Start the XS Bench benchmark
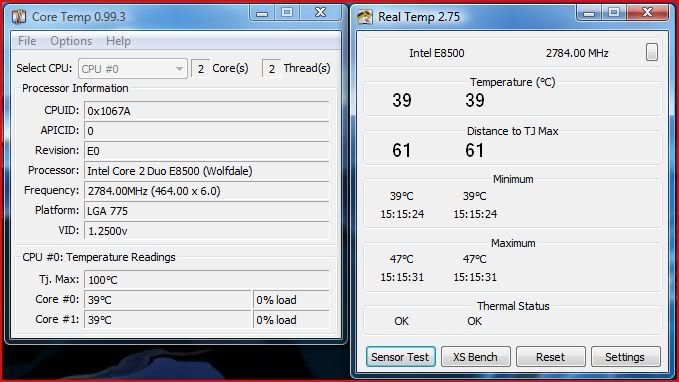The width and height of the screenshot is (679, 382). [475, 357]
